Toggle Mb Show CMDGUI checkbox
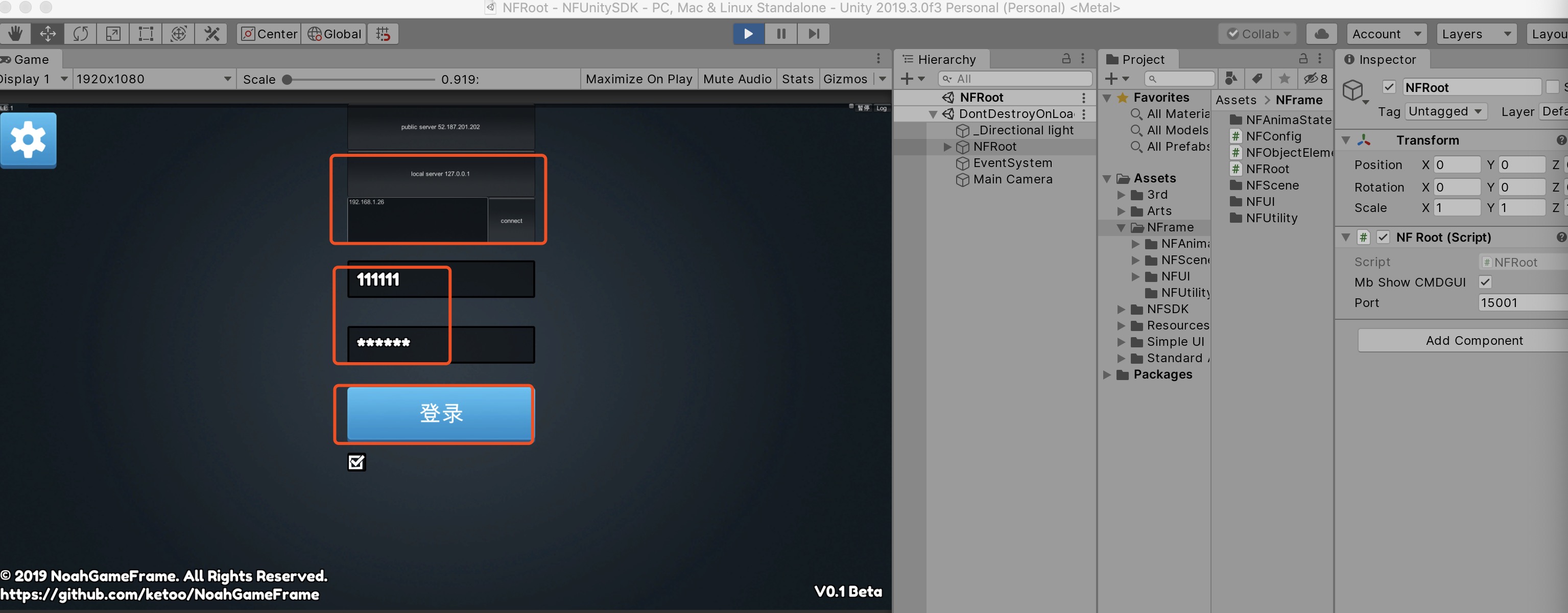This screenshot has height=613, width=1568. click(1485, 282)
